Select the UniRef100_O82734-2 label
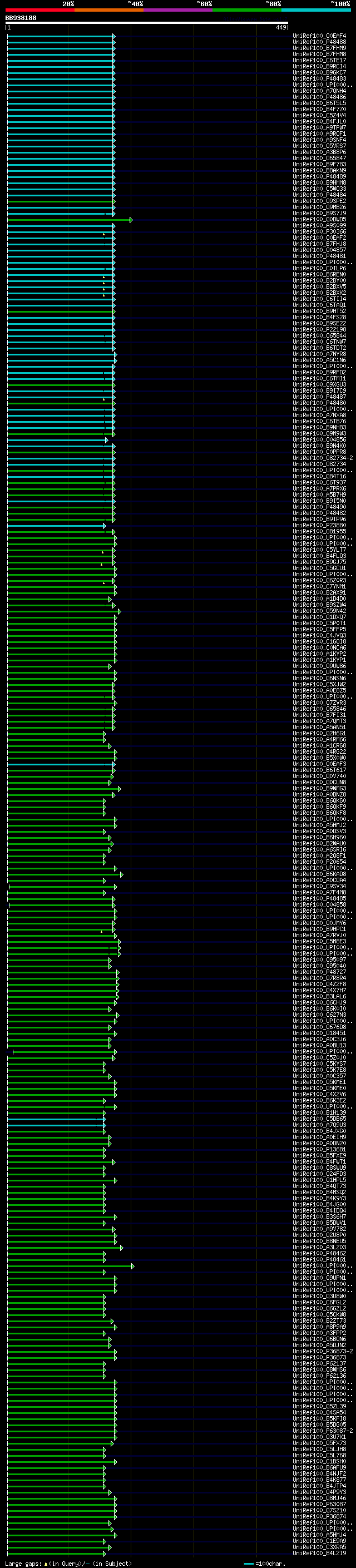Viewport: 356px width, 1568px height. [x=323, y=458]
